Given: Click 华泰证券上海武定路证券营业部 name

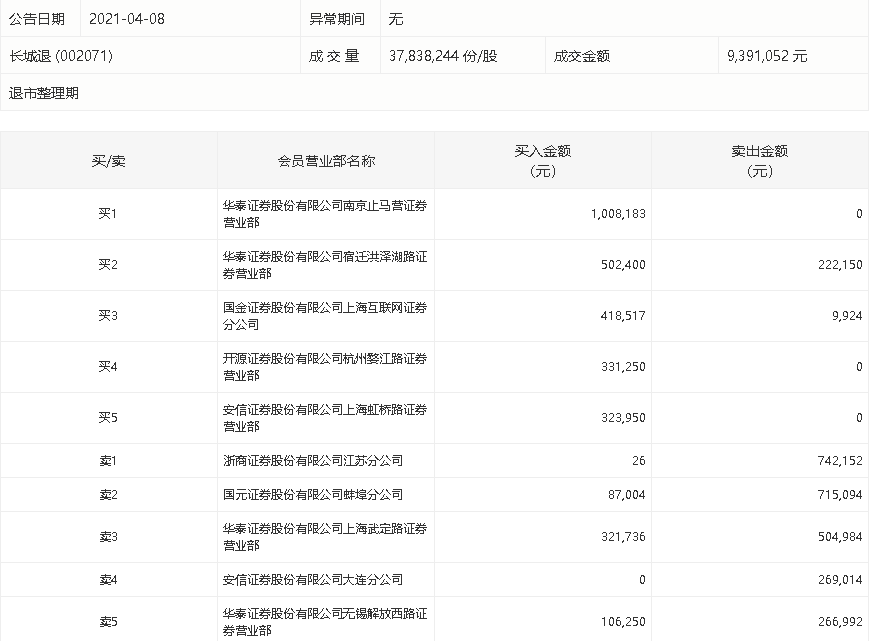Looking at the screenshot, I should [x=325, y=537].
